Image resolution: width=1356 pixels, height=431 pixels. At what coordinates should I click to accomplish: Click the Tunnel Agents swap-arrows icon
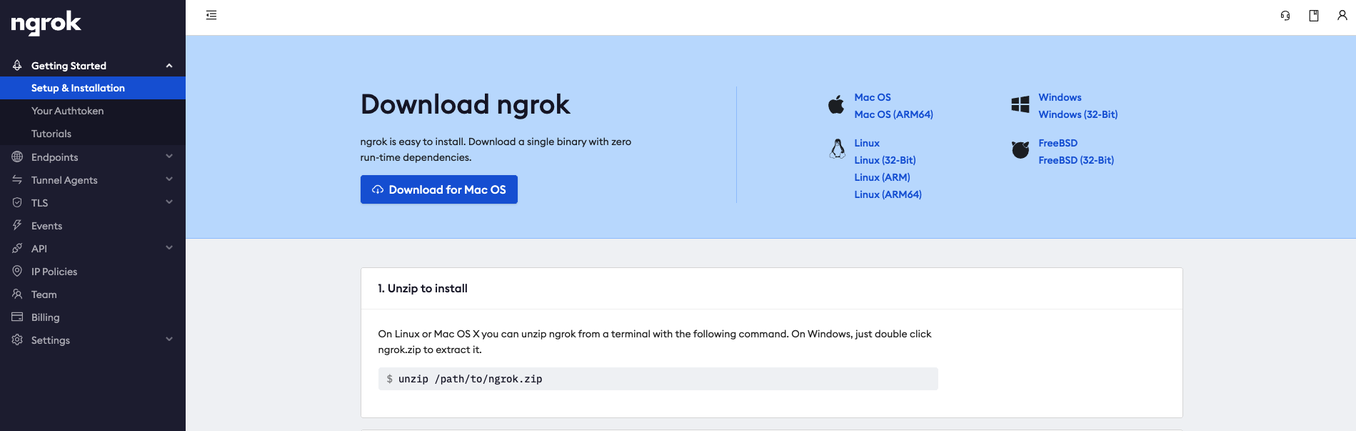tap(17, 180)
